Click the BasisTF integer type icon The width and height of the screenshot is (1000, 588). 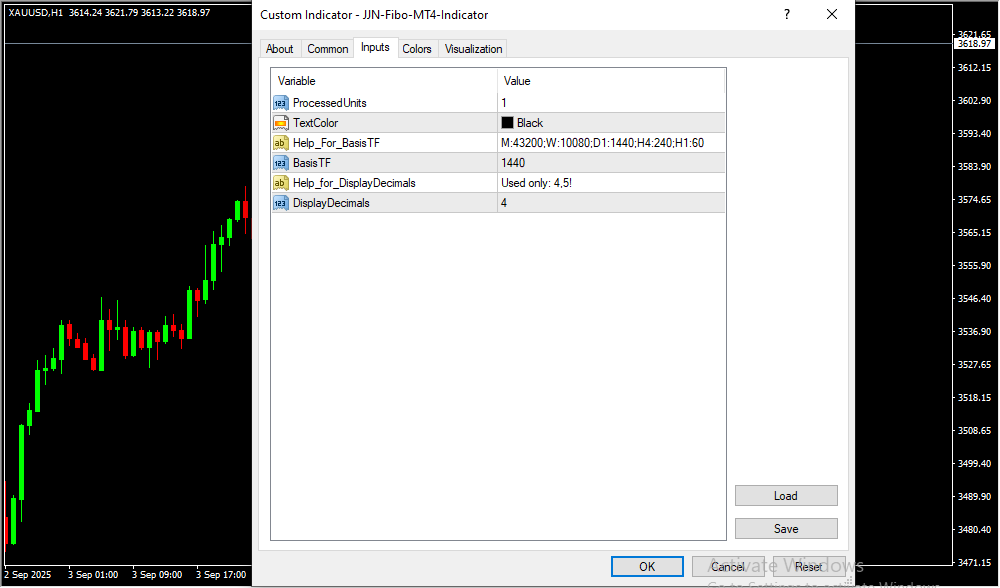[280, 163]
